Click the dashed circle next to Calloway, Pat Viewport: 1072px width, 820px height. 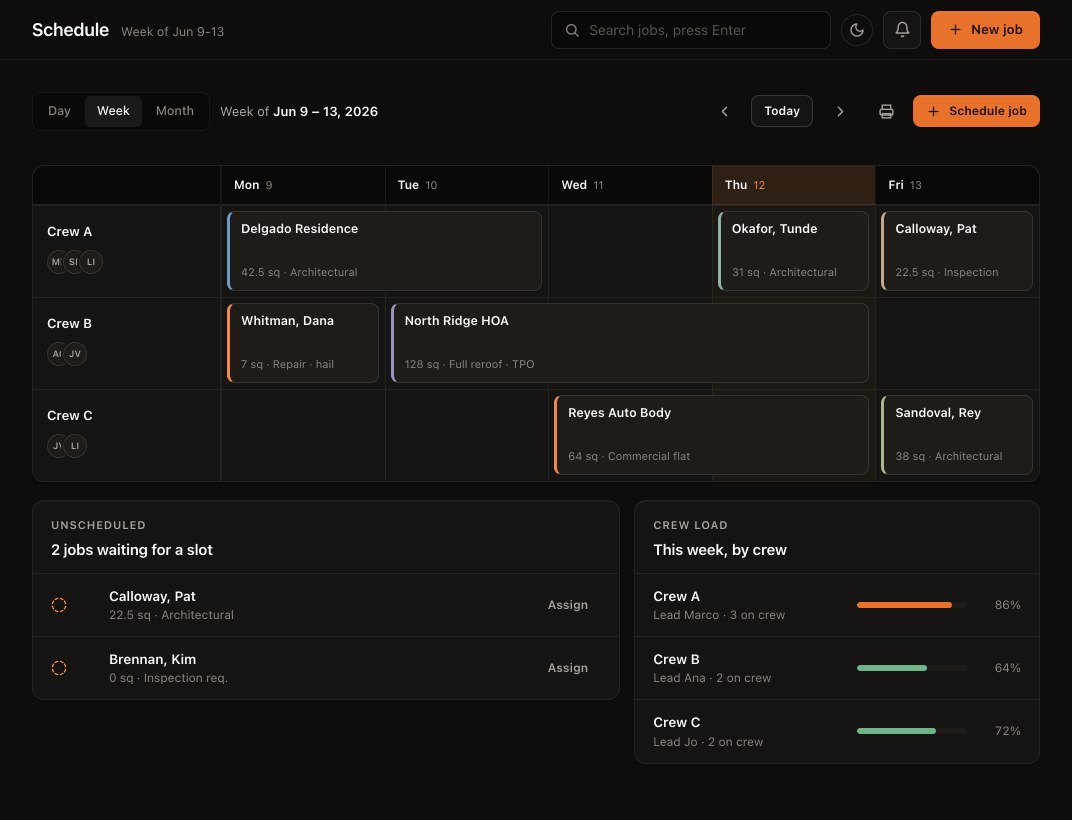59,605
